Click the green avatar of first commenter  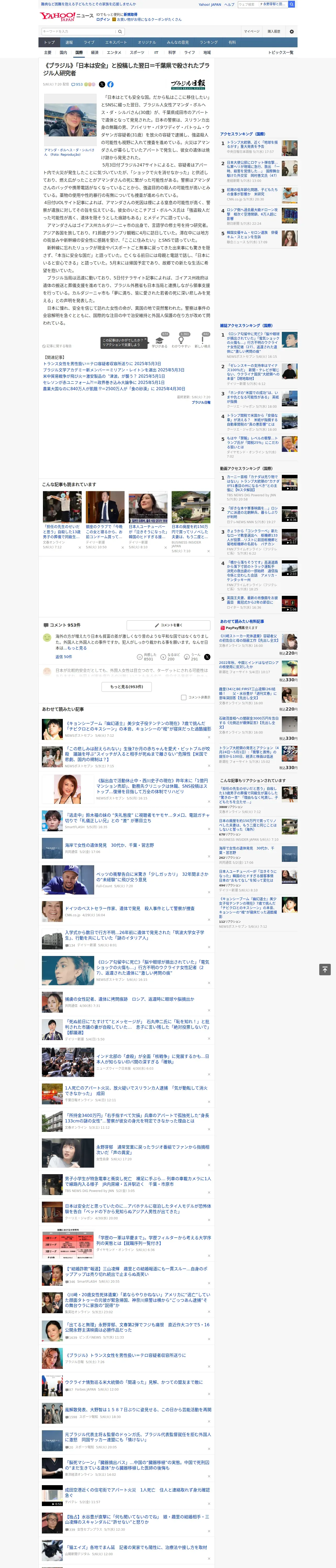point(47,637)
